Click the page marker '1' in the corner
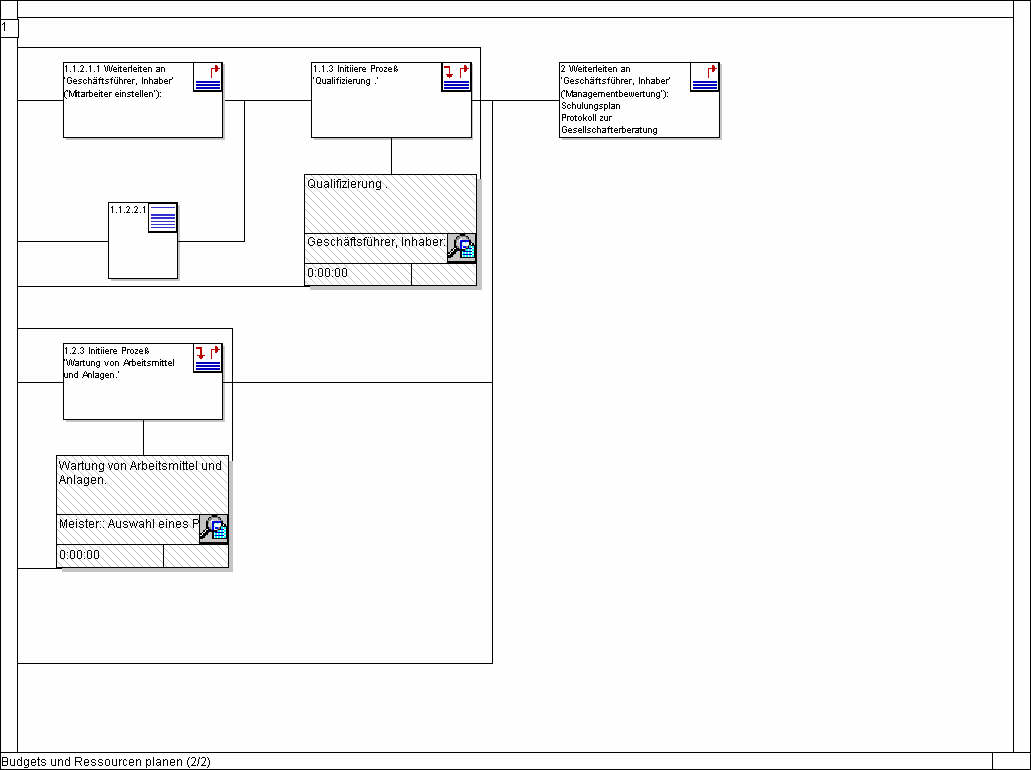This screenshot has height=770, width=1031. click(8, 27)
